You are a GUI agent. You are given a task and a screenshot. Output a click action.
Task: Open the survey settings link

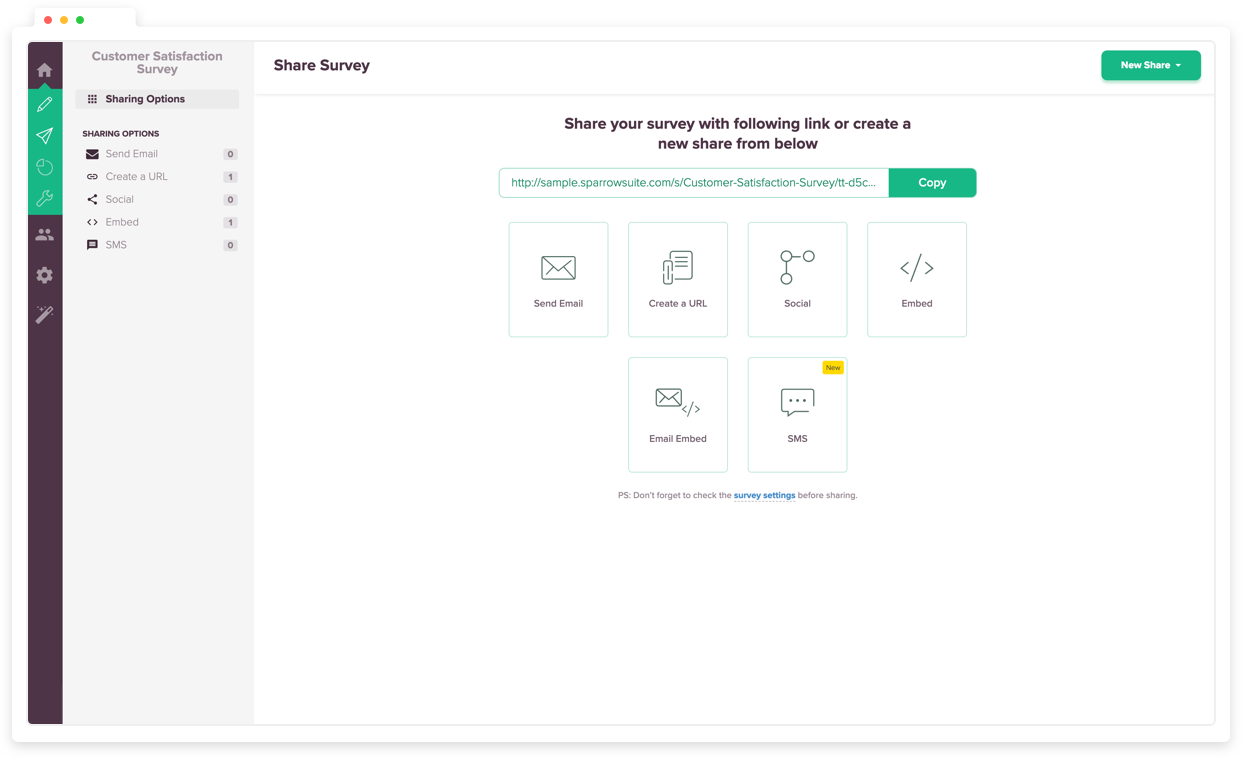point(764,495)
